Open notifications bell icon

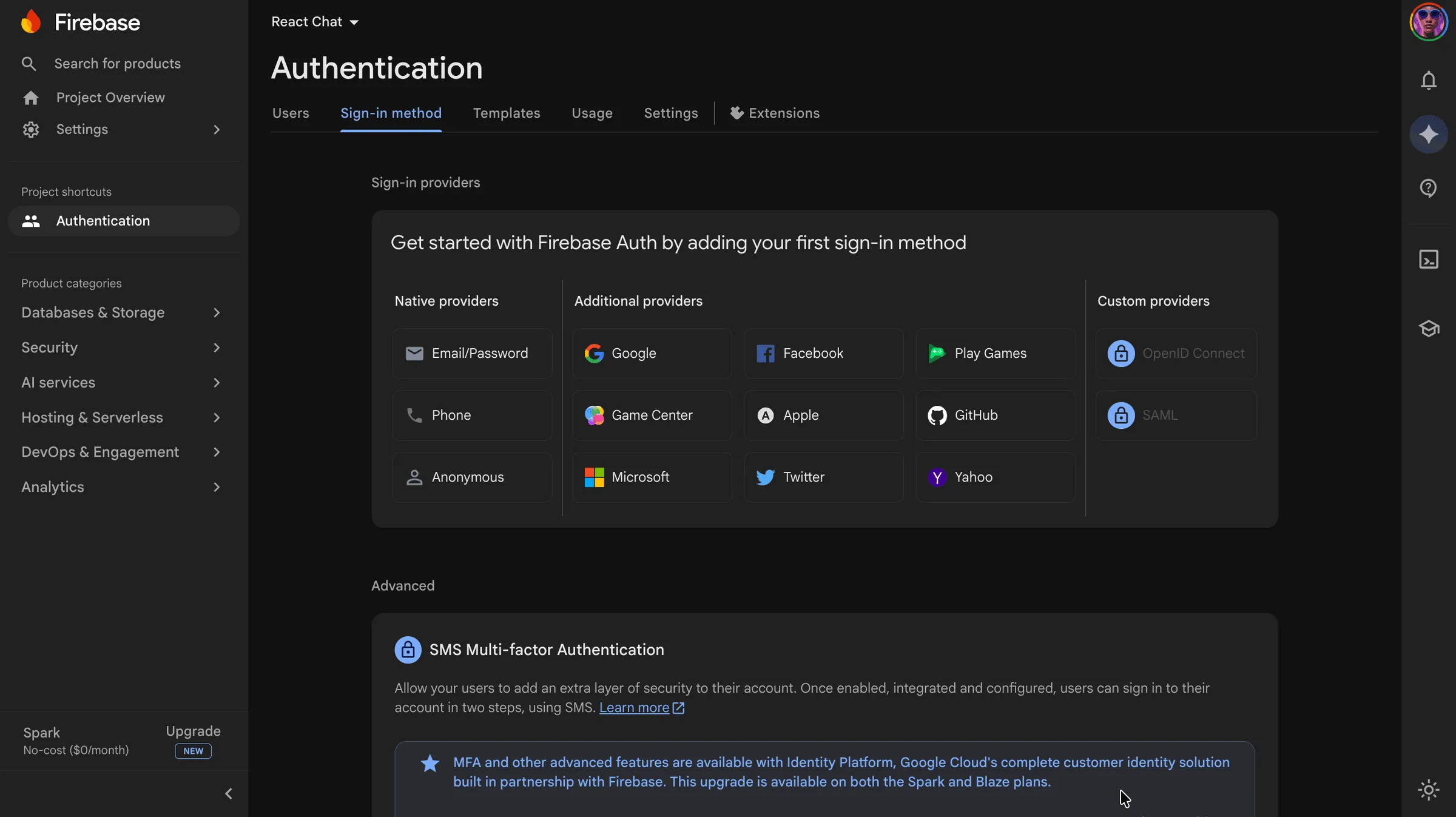(1429, 80)
